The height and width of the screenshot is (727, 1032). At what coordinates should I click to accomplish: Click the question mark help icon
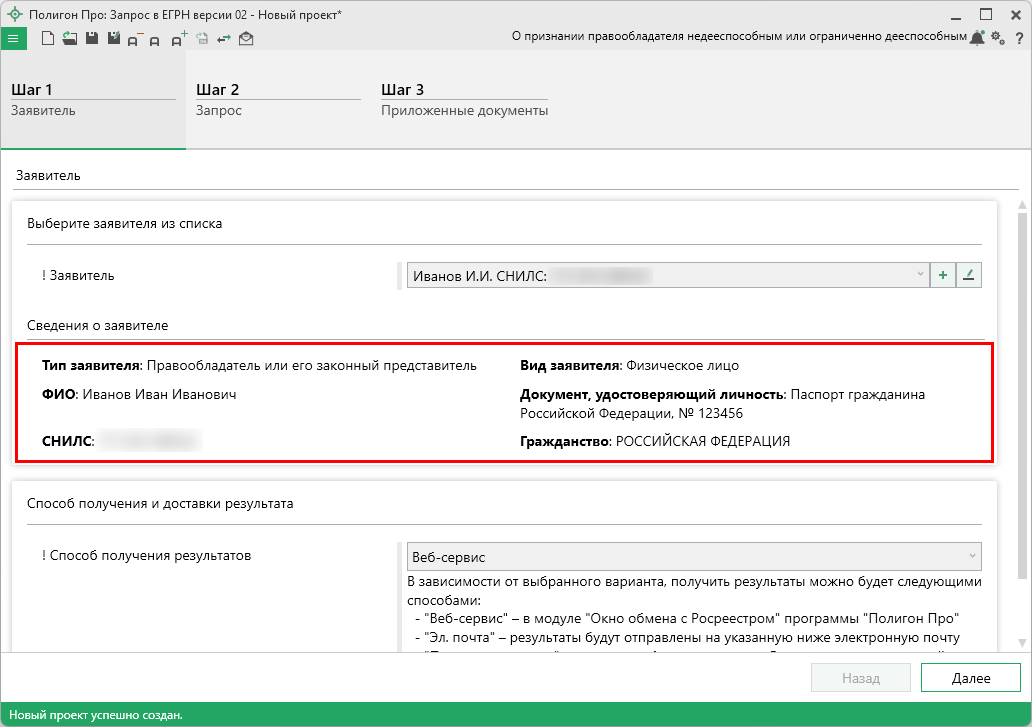[x=1019, y=38]
